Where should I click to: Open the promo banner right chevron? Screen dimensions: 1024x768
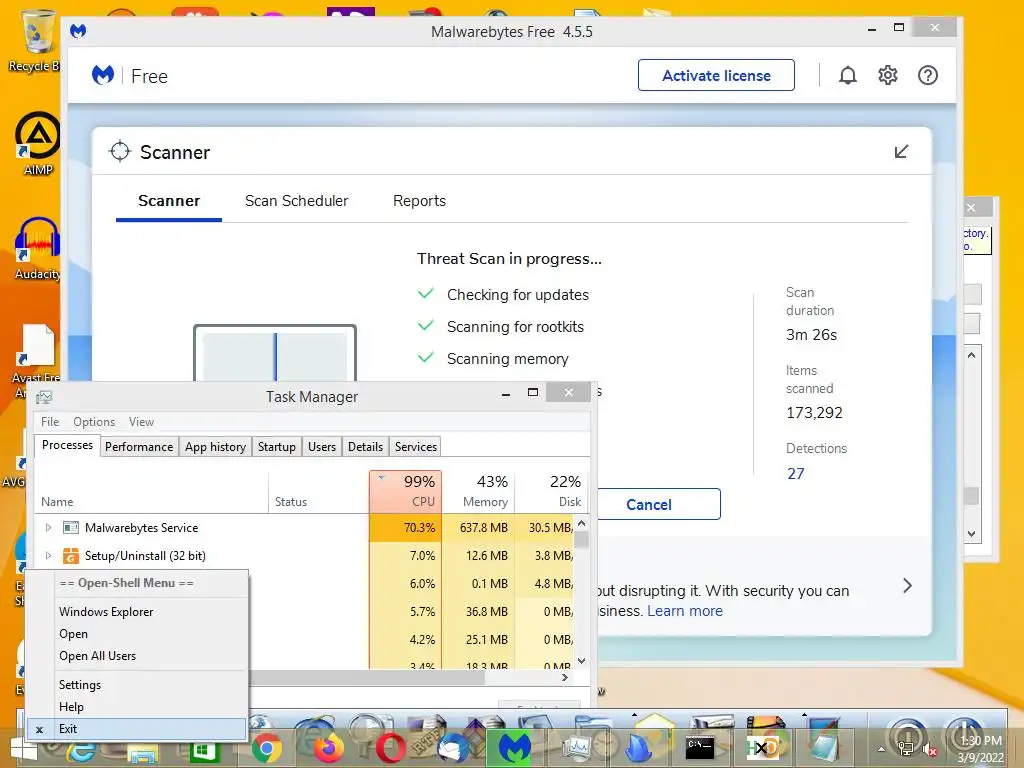907,585
